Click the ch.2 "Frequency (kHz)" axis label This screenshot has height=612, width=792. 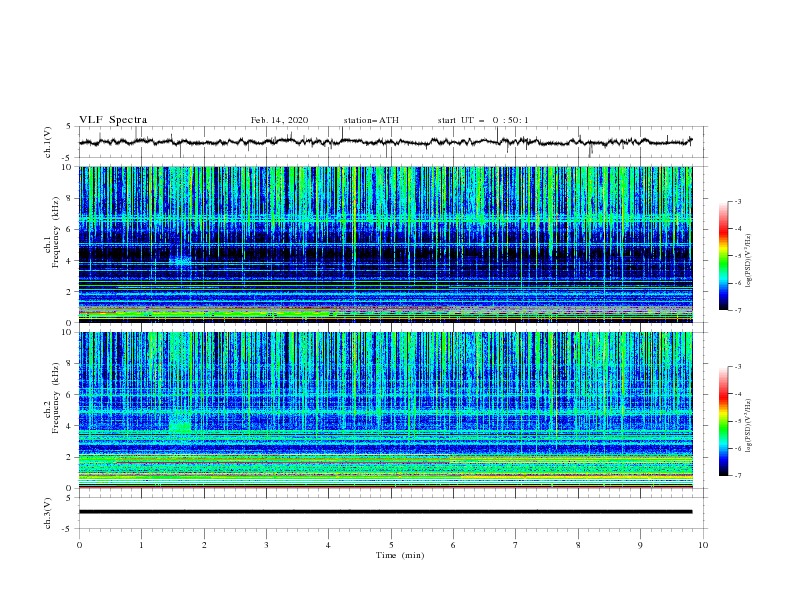55,398
